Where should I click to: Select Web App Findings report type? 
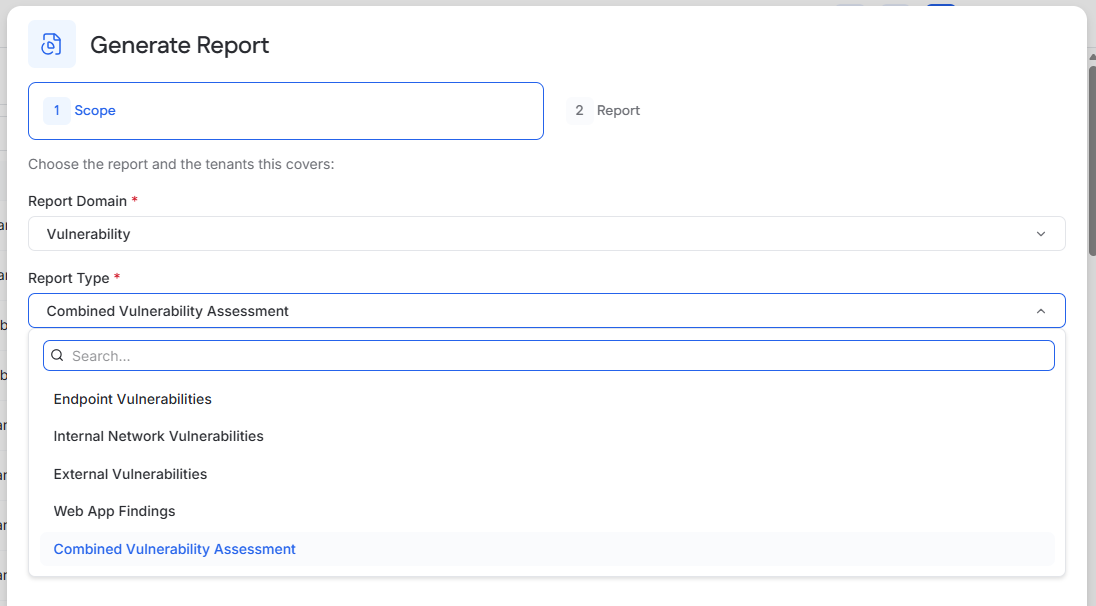(x=547, y=511)
